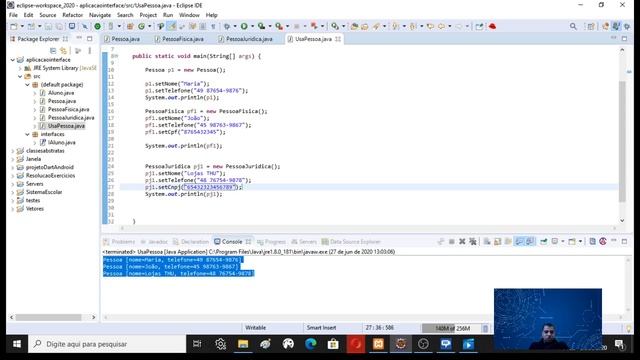Click the New Java Package icon
This screenshot has height=360, width=640.
coord(130,27)
